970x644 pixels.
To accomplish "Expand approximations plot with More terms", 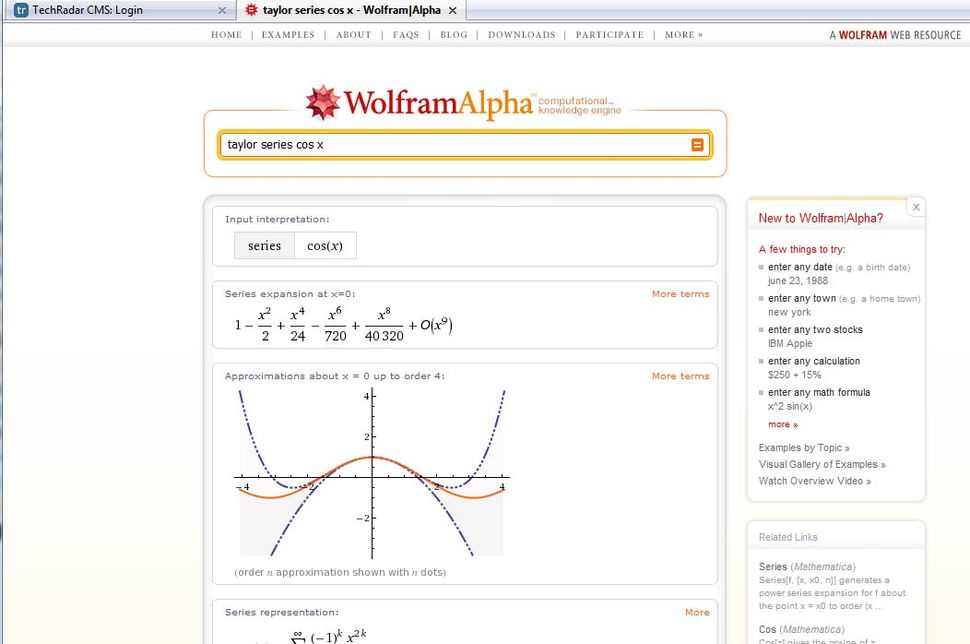I will click(x=680, y=375).
